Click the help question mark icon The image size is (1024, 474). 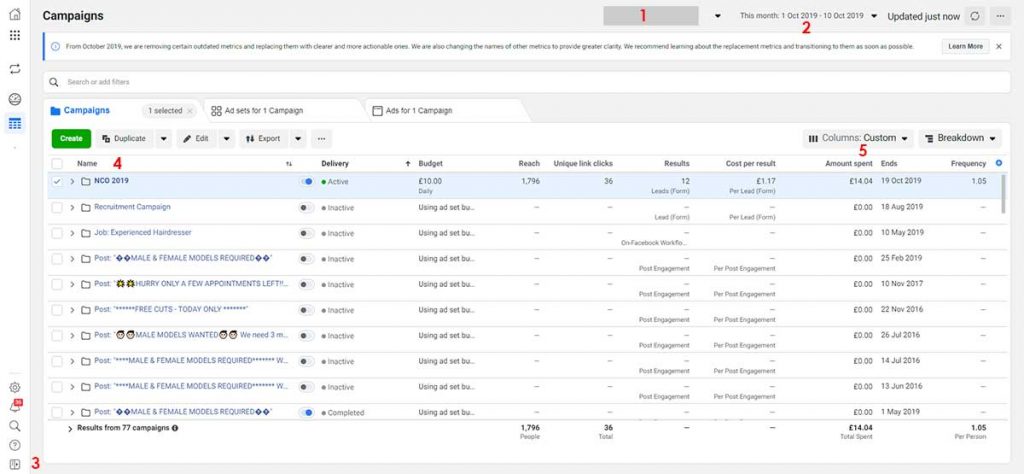tap(14, 445)
